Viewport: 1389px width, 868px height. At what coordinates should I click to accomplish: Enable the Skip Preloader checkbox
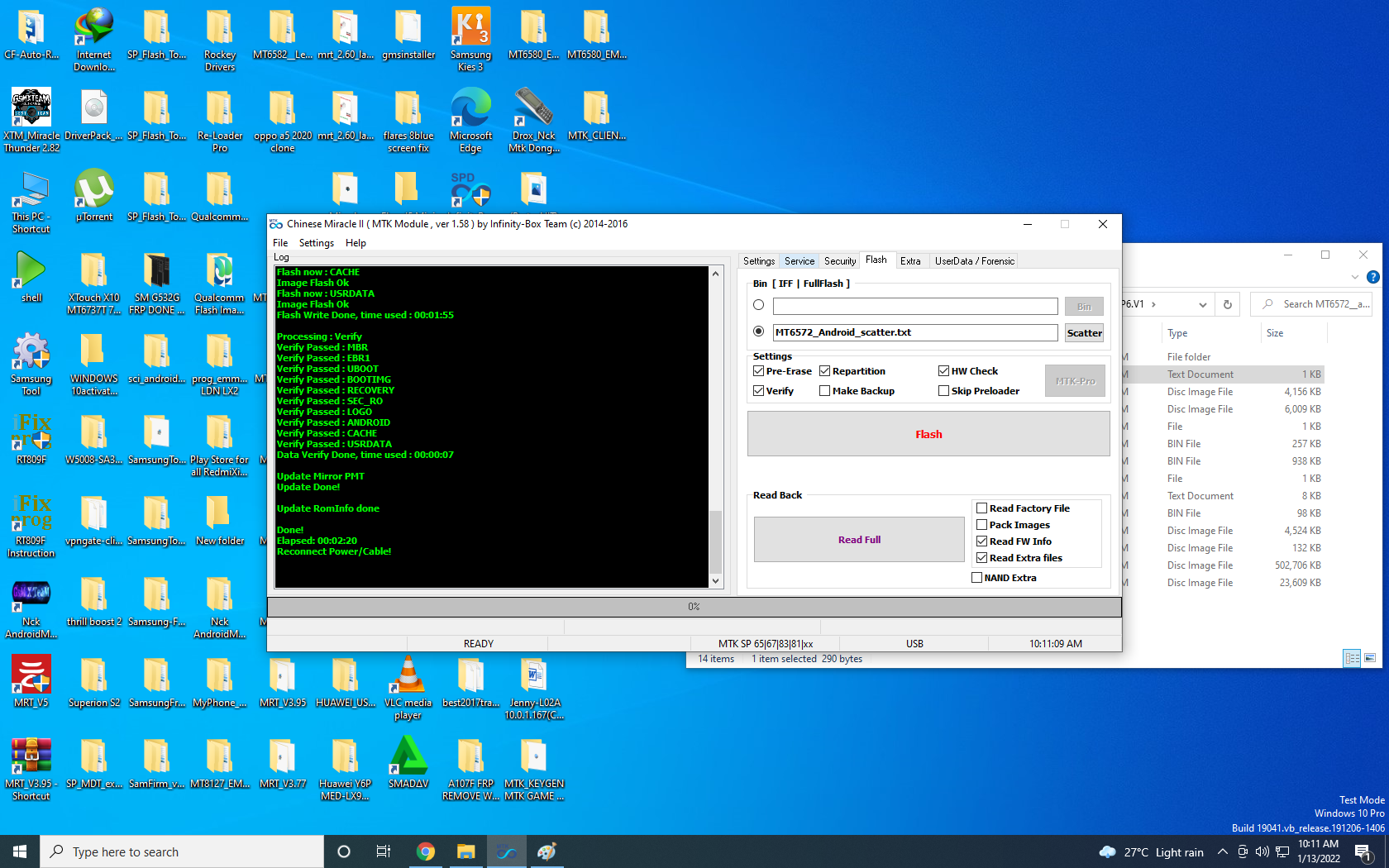(944, 391)
